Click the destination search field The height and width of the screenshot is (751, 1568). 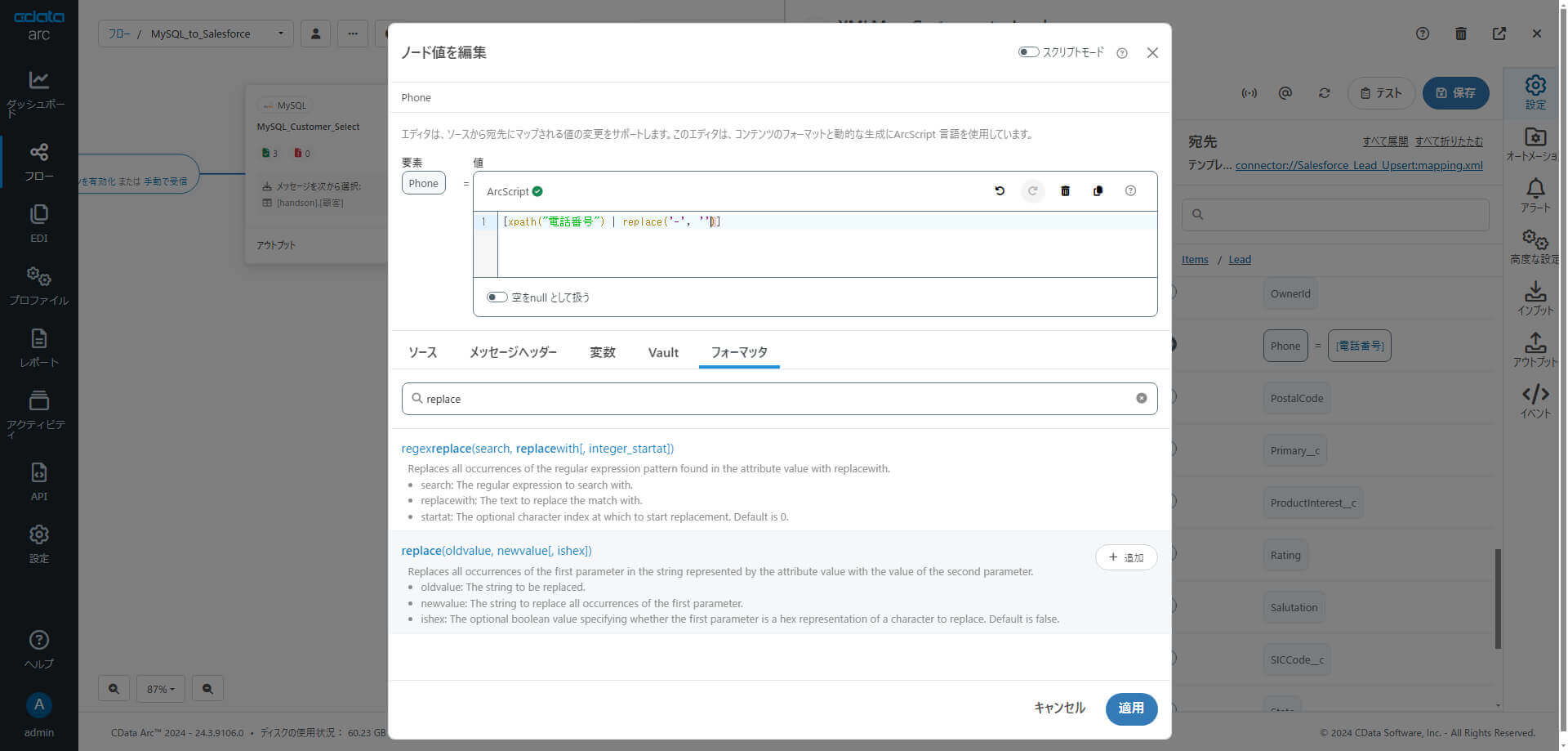click(1335, 215)
